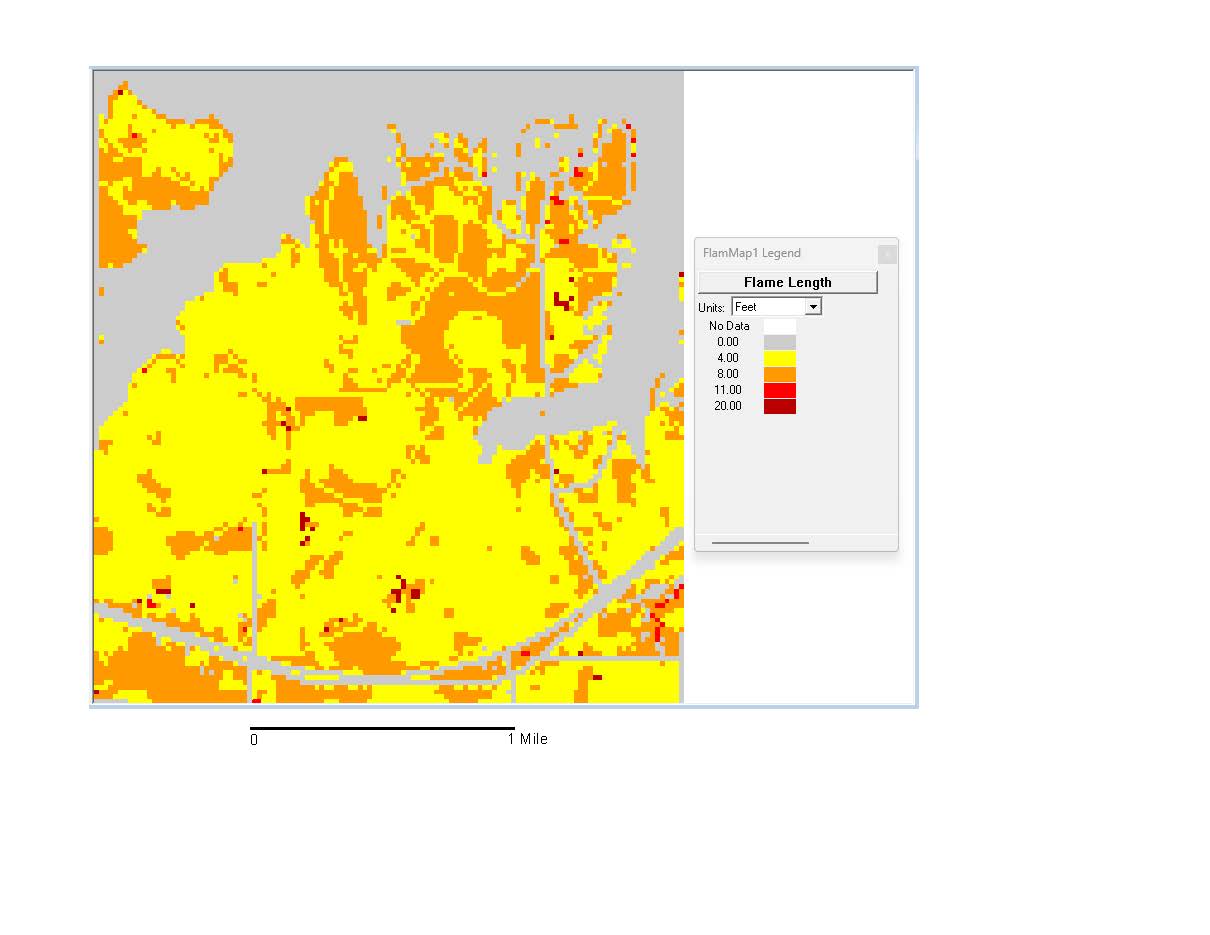1210x935 pixels.
Task: Open the Units dropdown in the legend
Action: click(813, 306)
